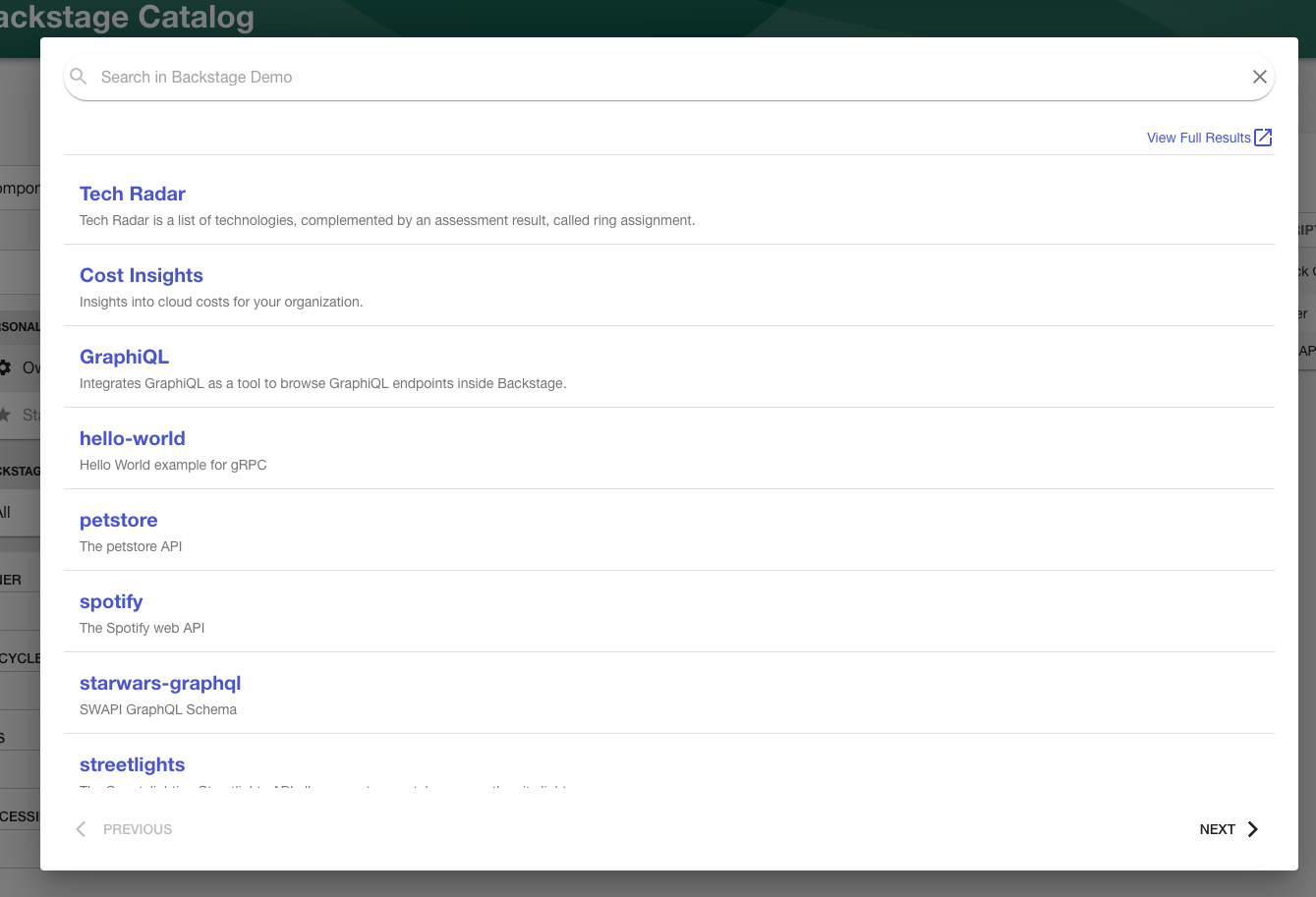Click the external link icon beside View Full Results
This screenshot has height=897, width=1316.
click(1264, 138)
